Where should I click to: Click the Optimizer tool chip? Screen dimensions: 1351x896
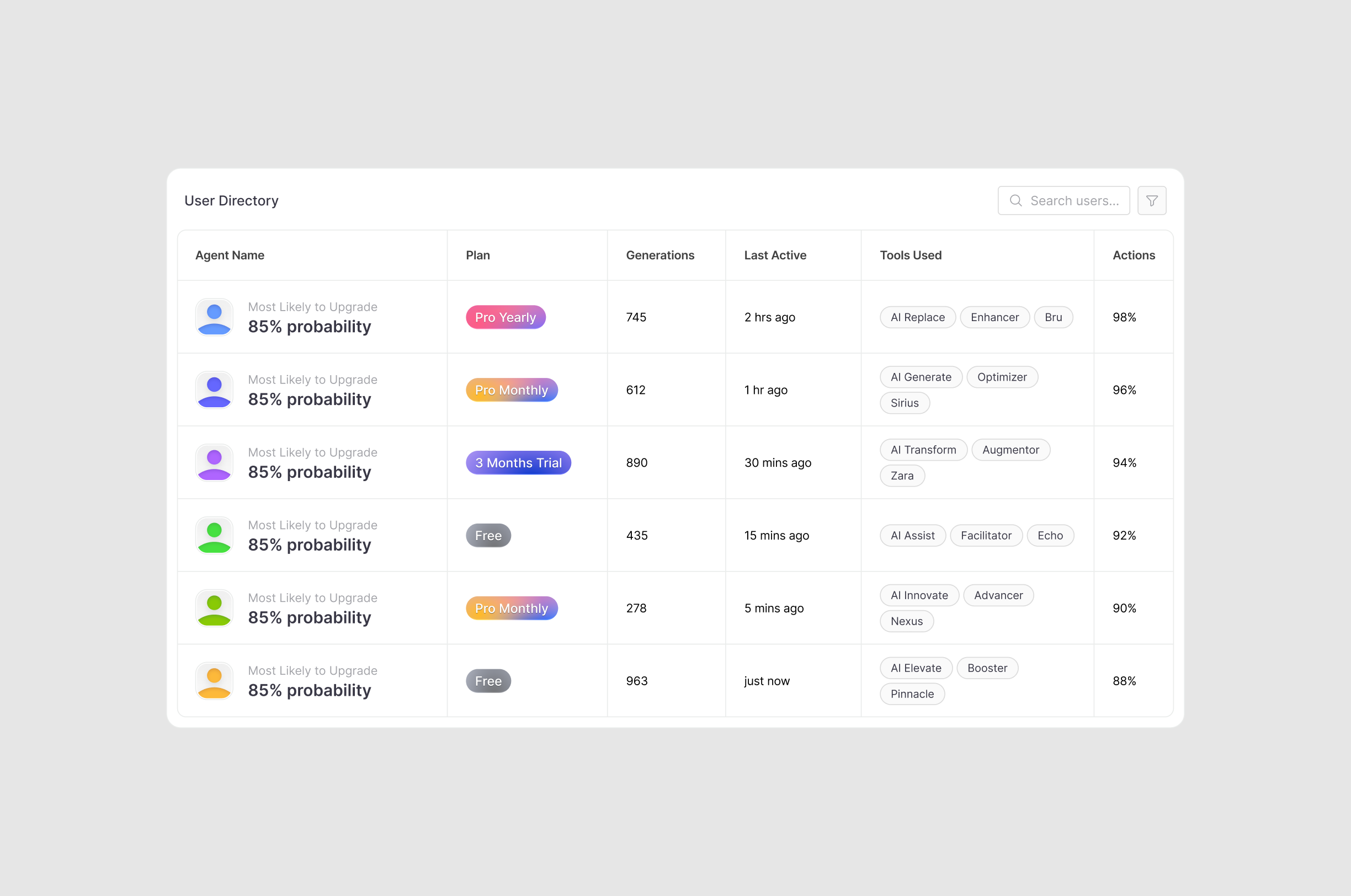click(1002, 377)
